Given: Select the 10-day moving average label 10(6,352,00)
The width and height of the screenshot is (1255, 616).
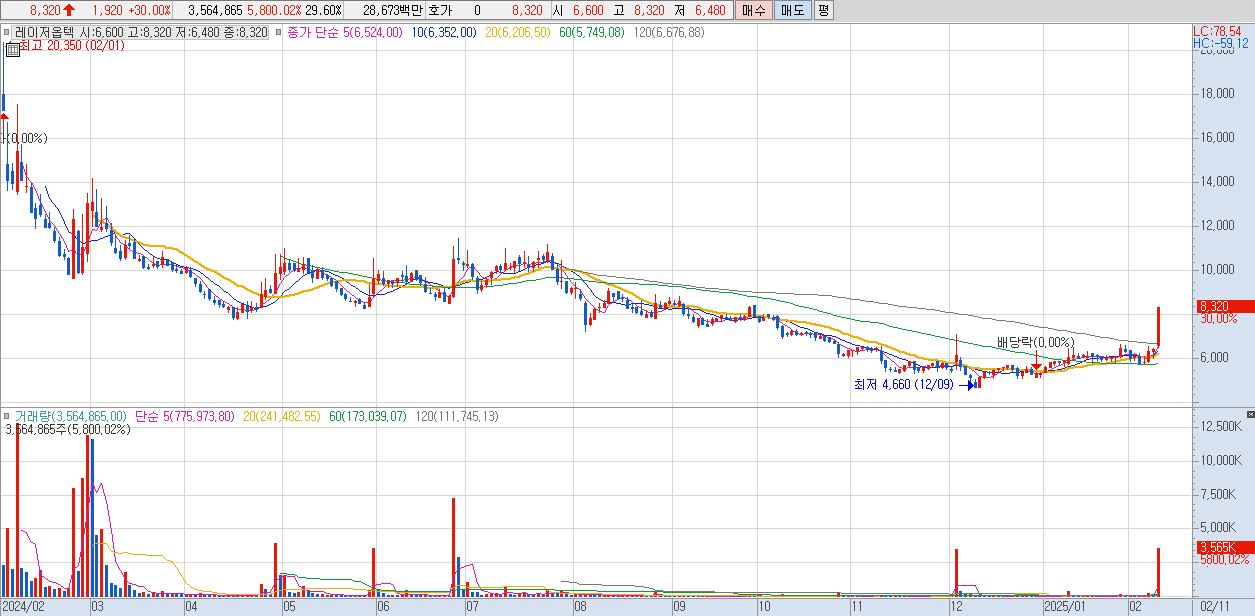Looking at the screenshot, I should [443, 33].
